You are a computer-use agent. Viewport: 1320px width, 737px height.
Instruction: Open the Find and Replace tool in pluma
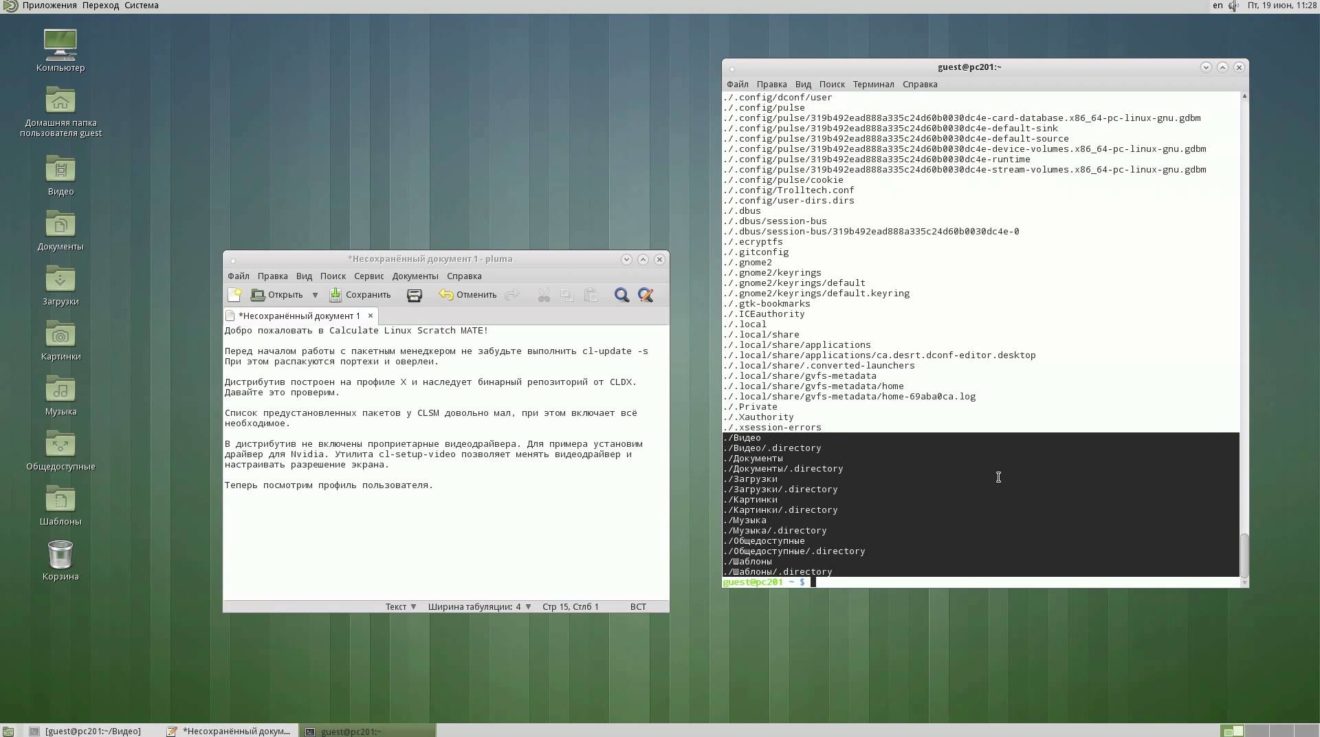coord(645,295)
